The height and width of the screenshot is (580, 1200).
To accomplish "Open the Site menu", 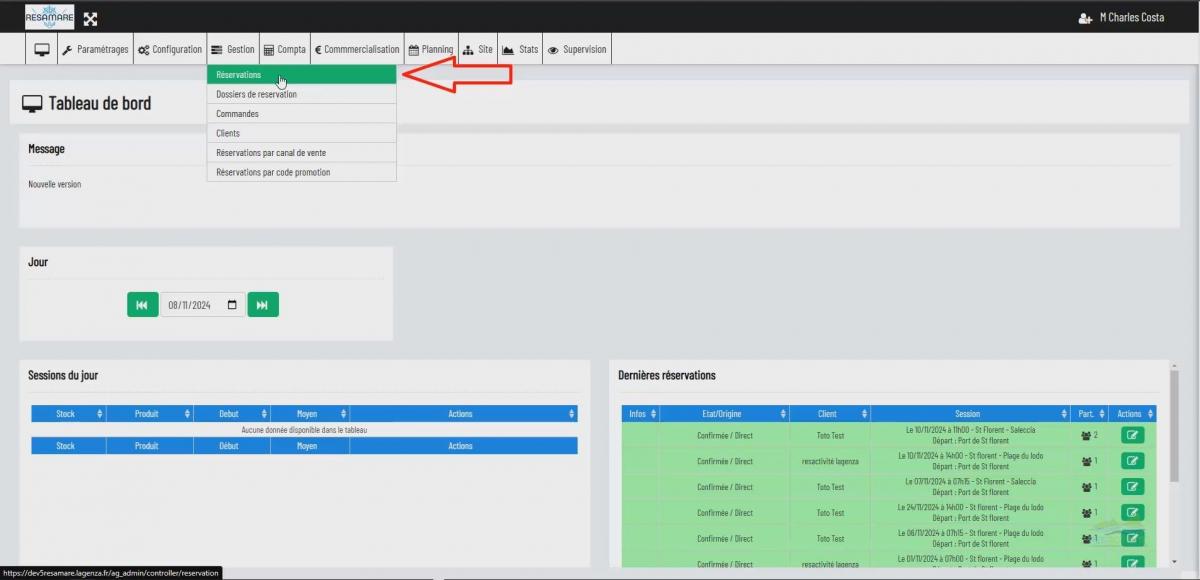I will click(478, 49).
